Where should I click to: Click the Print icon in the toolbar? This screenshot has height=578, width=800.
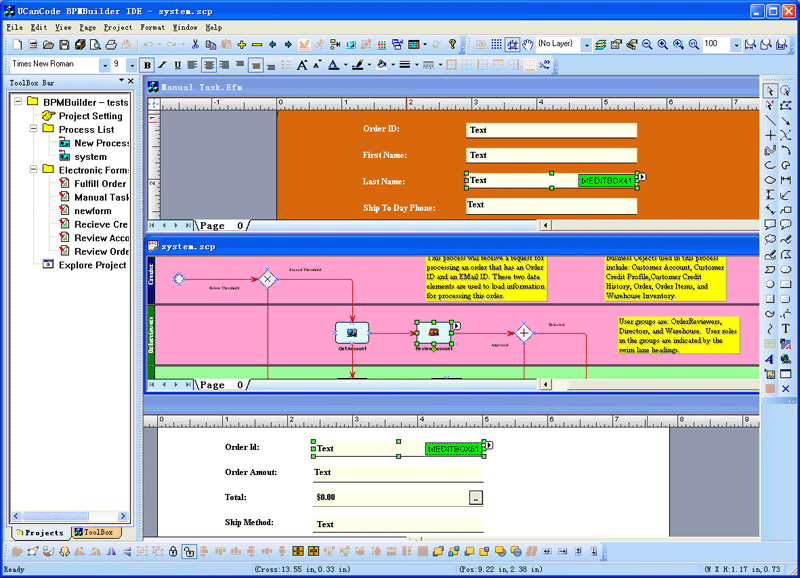113,45
